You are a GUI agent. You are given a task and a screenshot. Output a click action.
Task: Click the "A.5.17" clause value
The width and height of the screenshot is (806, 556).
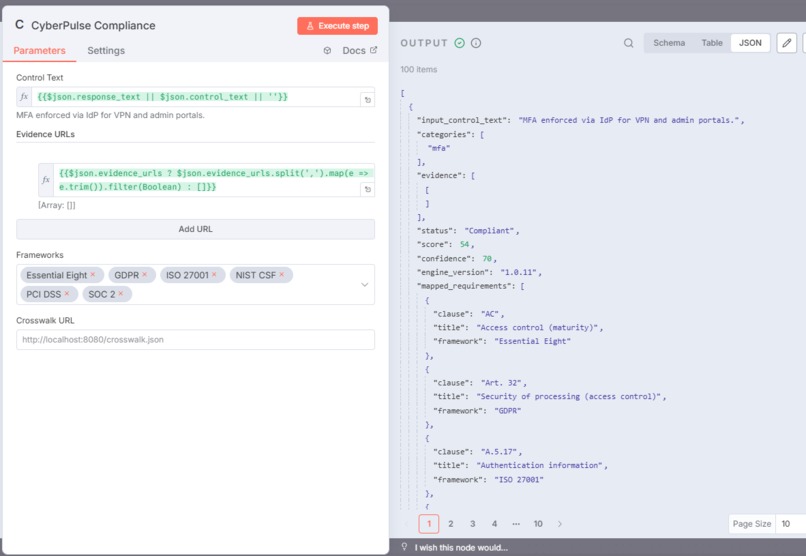point(499,452)
